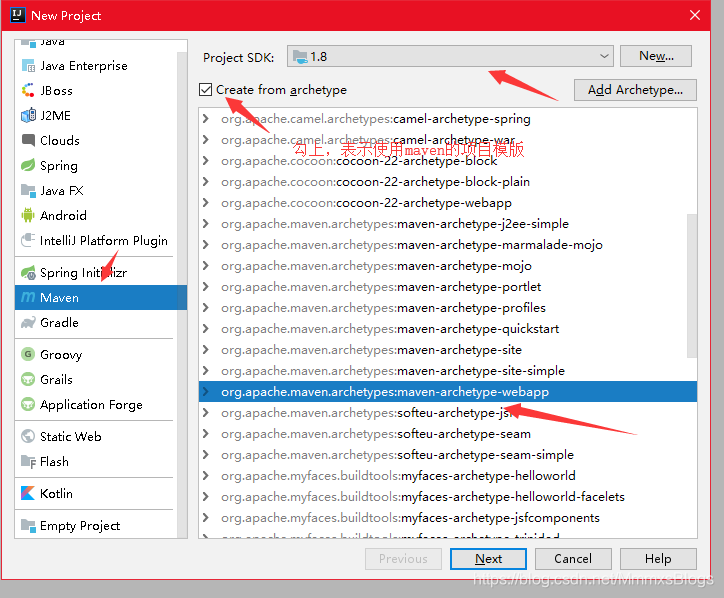The height and width of the screenshot is (598, 724).
Task: Click Add Archetype... button
Action: coord(635,90)
